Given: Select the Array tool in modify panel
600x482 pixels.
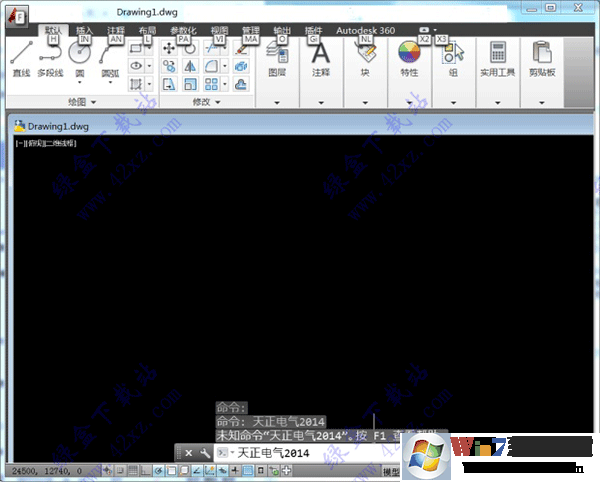Looking at the screenshot, I should [x=211, y=84].
